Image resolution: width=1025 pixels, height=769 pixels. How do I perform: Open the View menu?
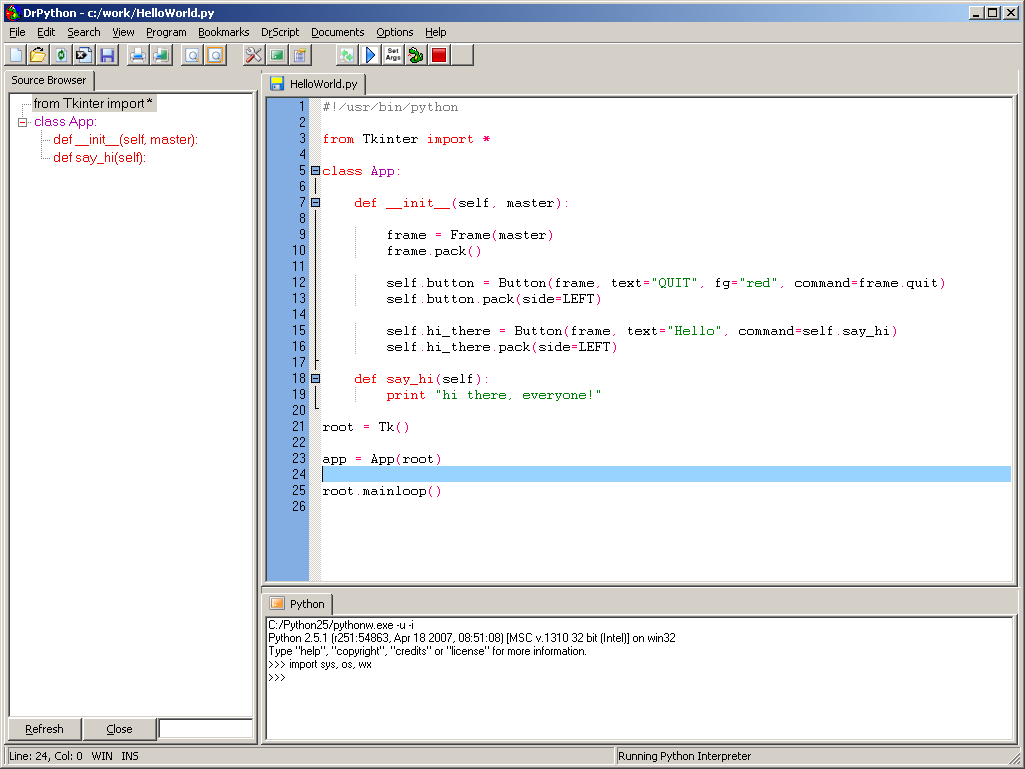click(x=123, y=32)
